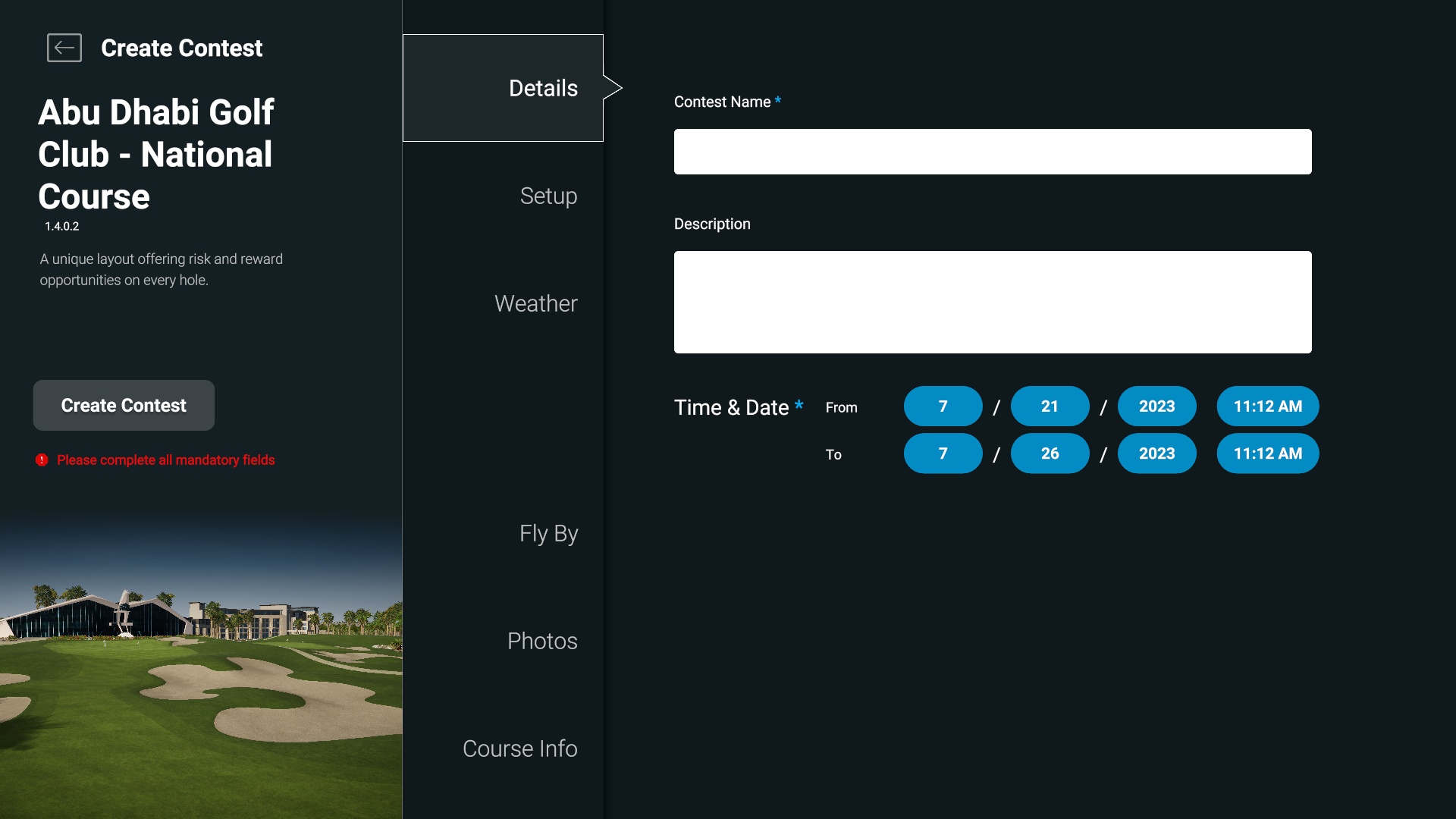Change the To year 2023

pyautogui.click(x=1157, y=453)
